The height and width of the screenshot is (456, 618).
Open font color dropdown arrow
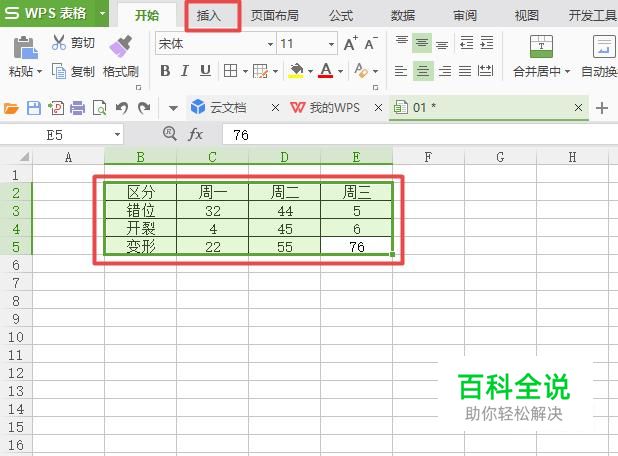pos(341,72)
